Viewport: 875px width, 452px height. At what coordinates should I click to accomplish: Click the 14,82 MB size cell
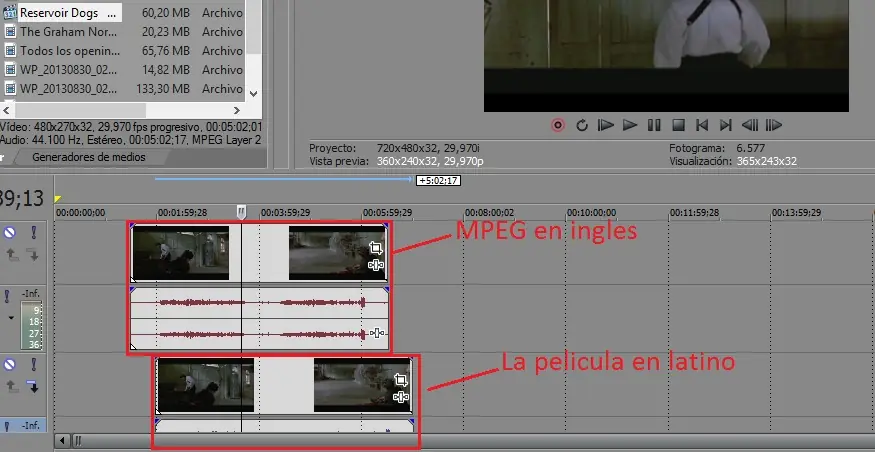click(x=166, y=70)
